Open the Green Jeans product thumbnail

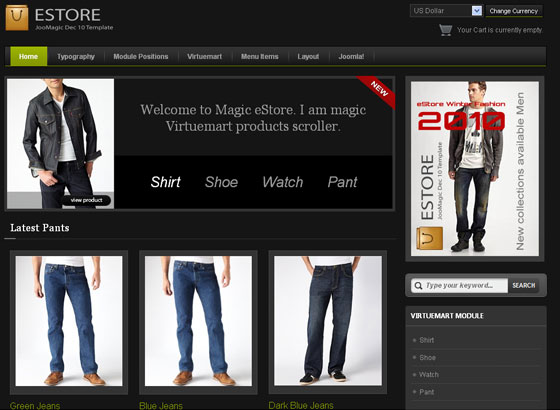69,321
